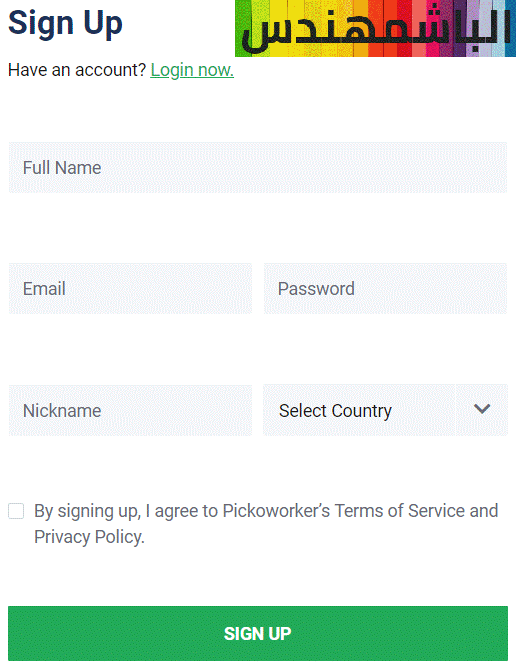This screenshot has height=671, width=516.
Task: Activate the Nickname text field
Action: click(130, 410)
